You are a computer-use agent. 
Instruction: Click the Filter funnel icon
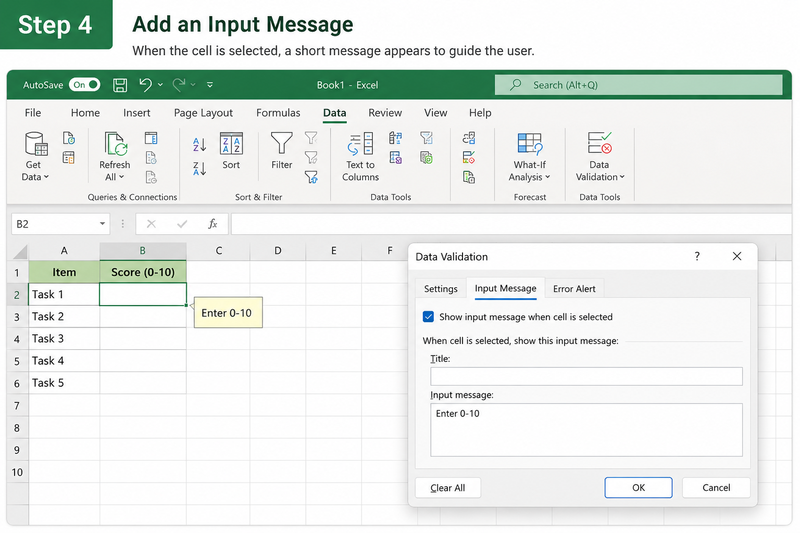coord(282,143)
